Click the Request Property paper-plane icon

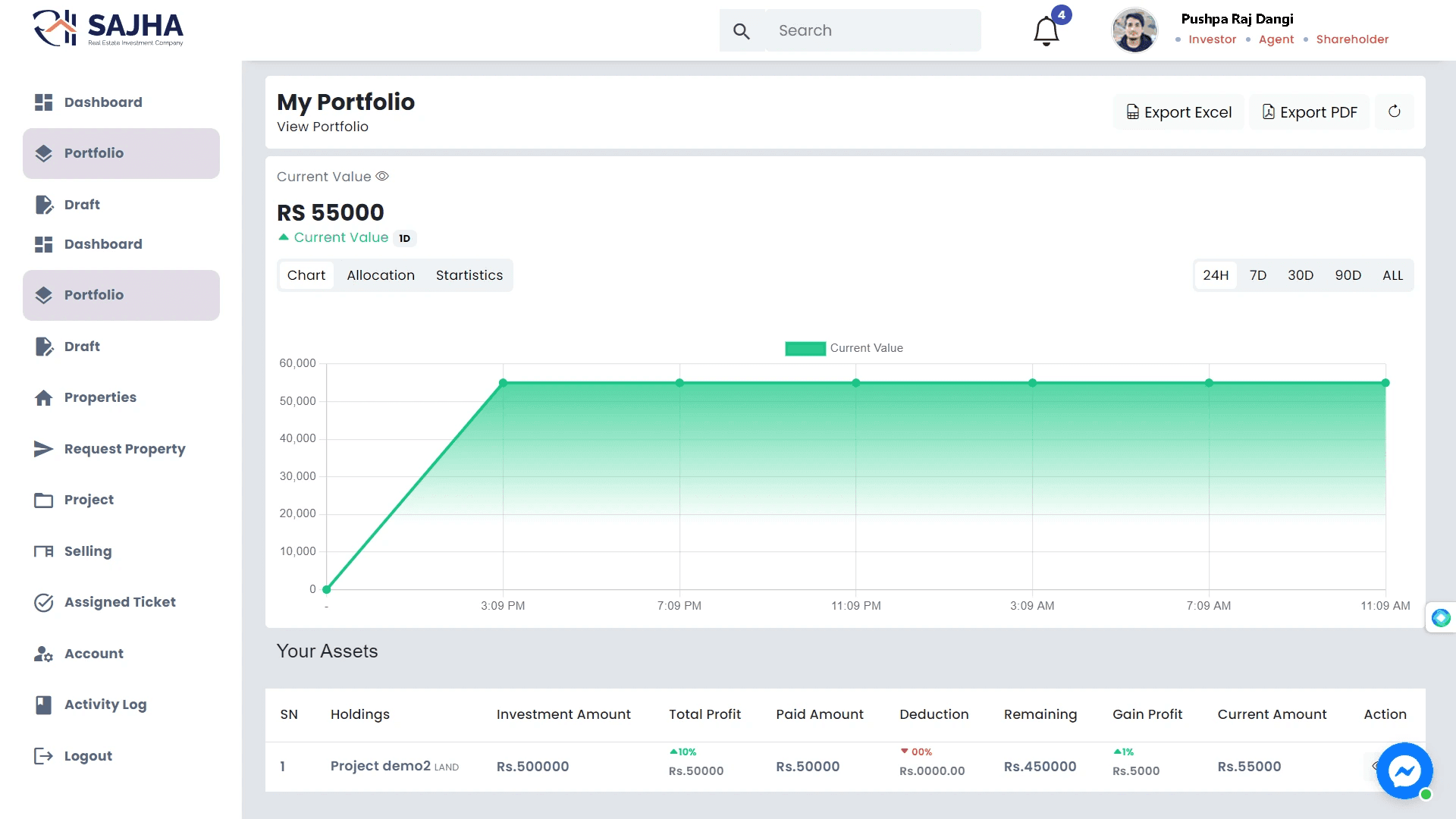44,449
